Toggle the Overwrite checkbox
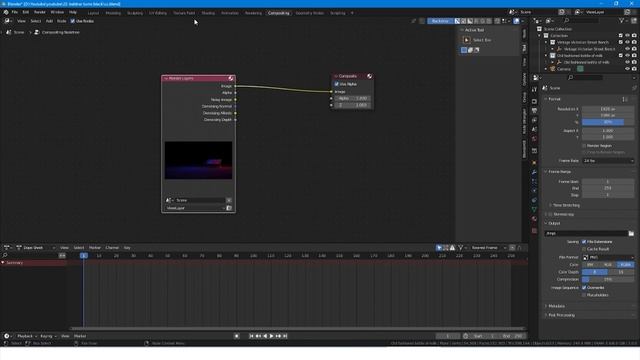Image resolution: width=640 pixels, height=360 pixels. pos(584,288)
